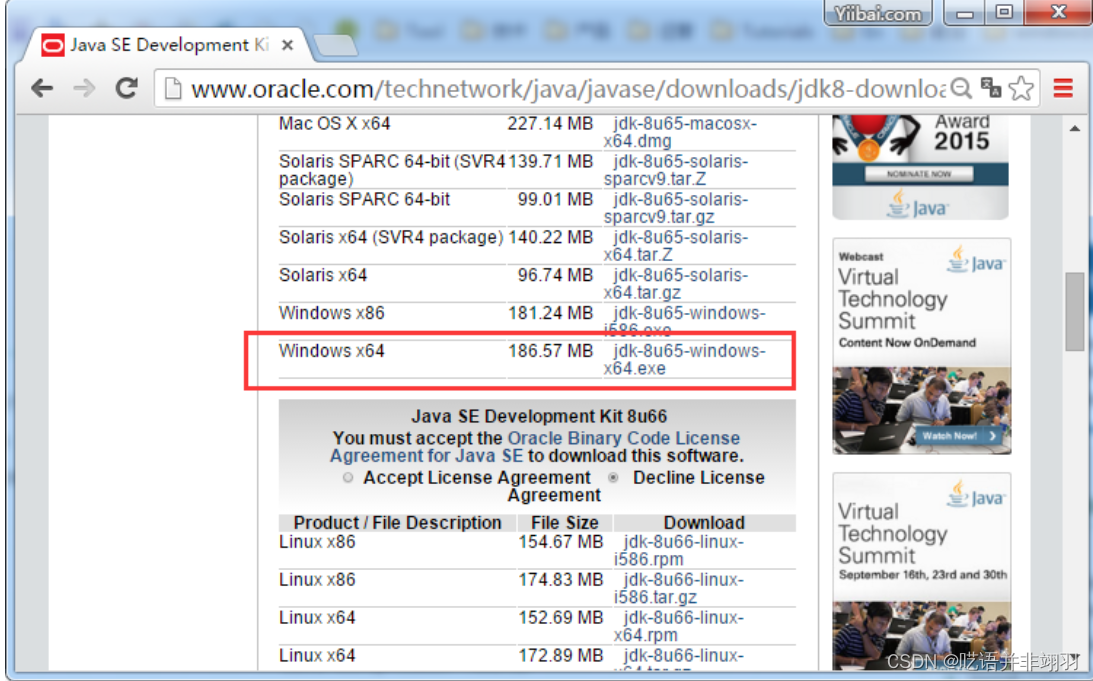Click the Windows x86 row label

[332, 313]
